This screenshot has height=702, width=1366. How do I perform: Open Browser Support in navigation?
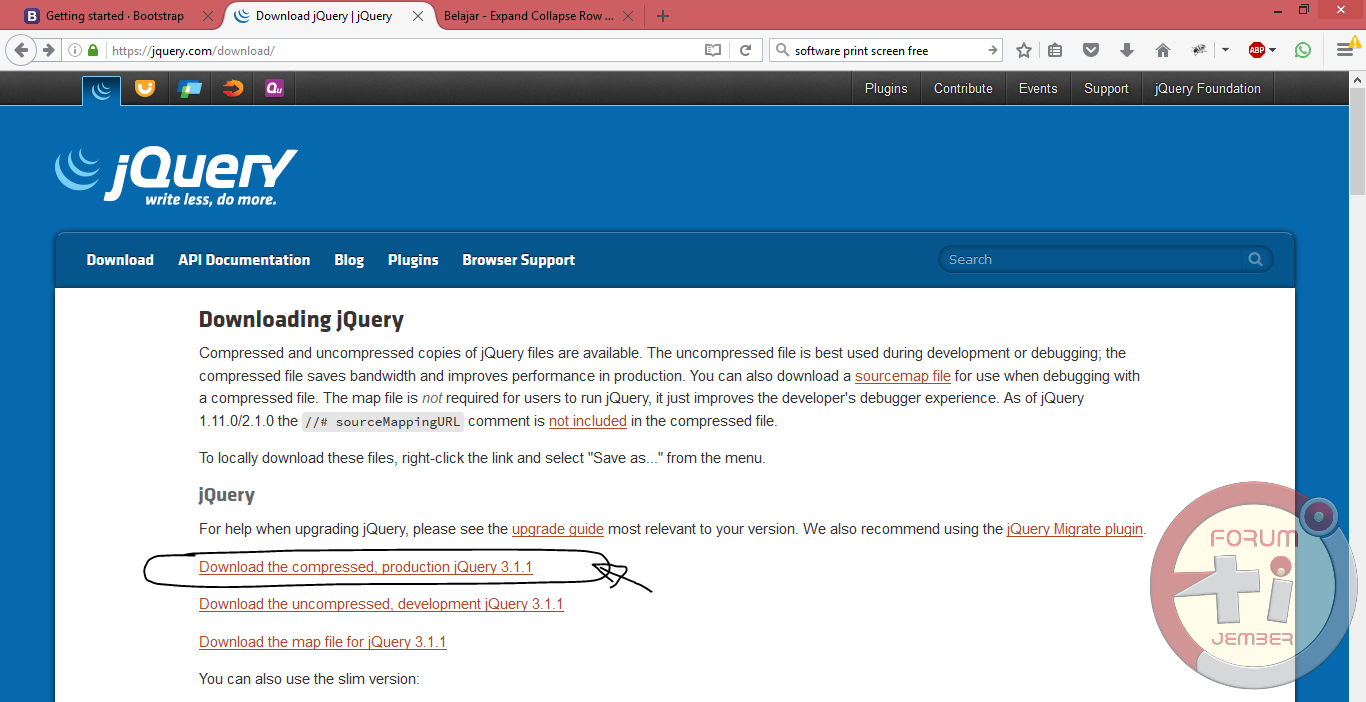pyautogui.click(x=518, y=260)
